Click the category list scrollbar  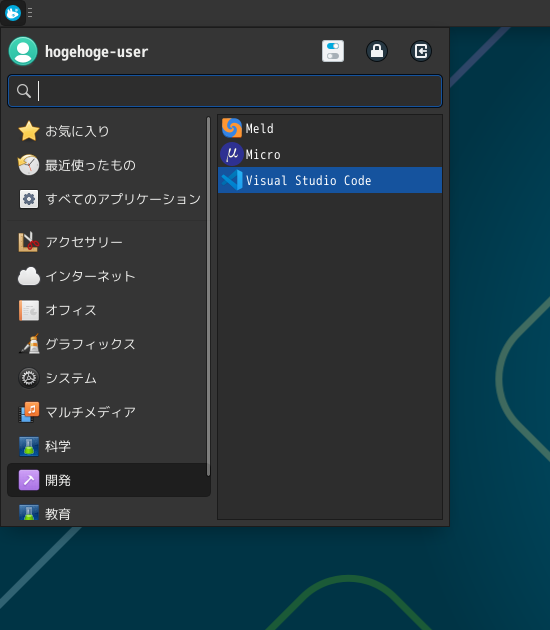click(209, 297)
